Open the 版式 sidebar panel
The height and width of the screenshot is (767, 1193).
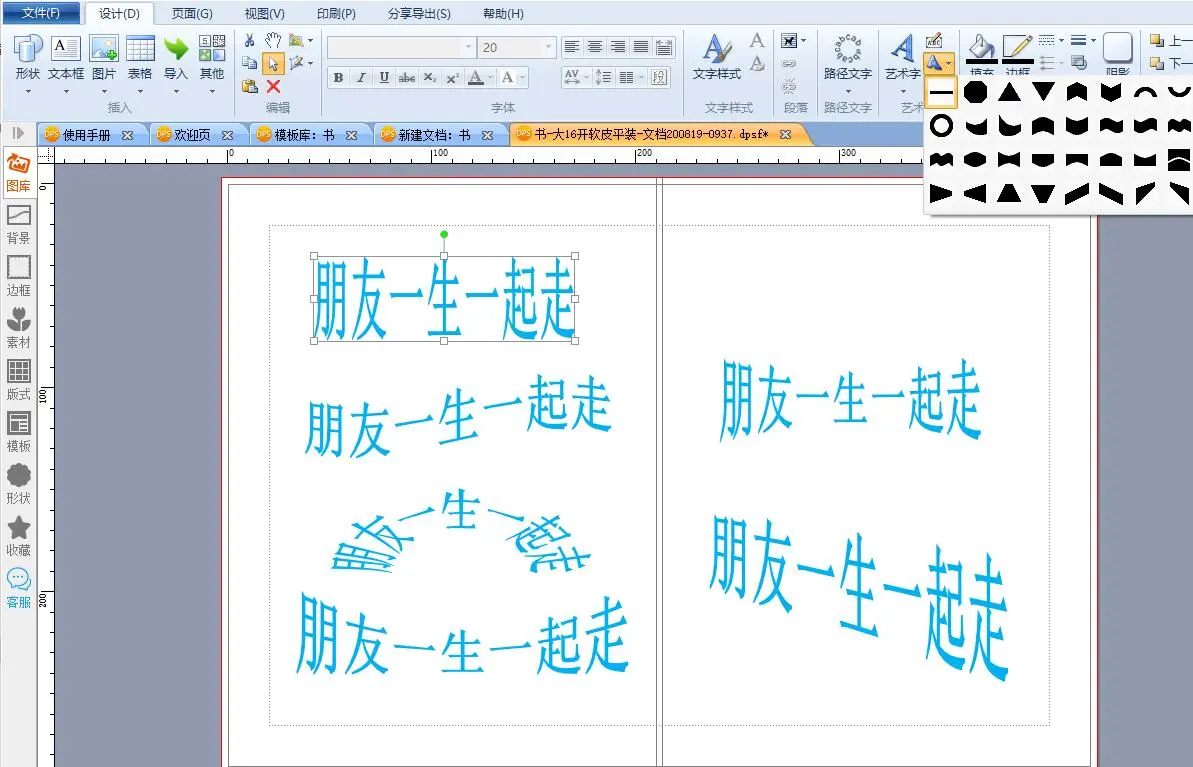click(x=18, y=380)
